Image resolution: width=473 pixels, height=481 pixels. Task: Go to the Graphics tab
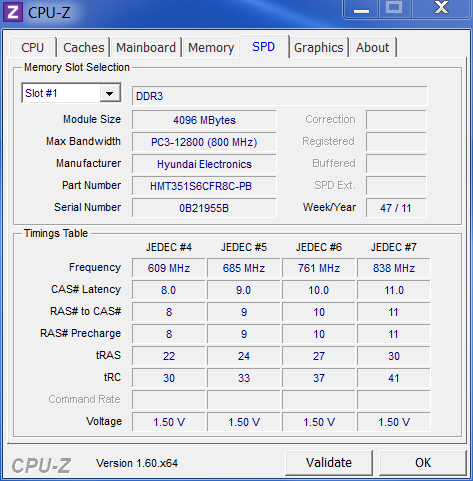319,47
